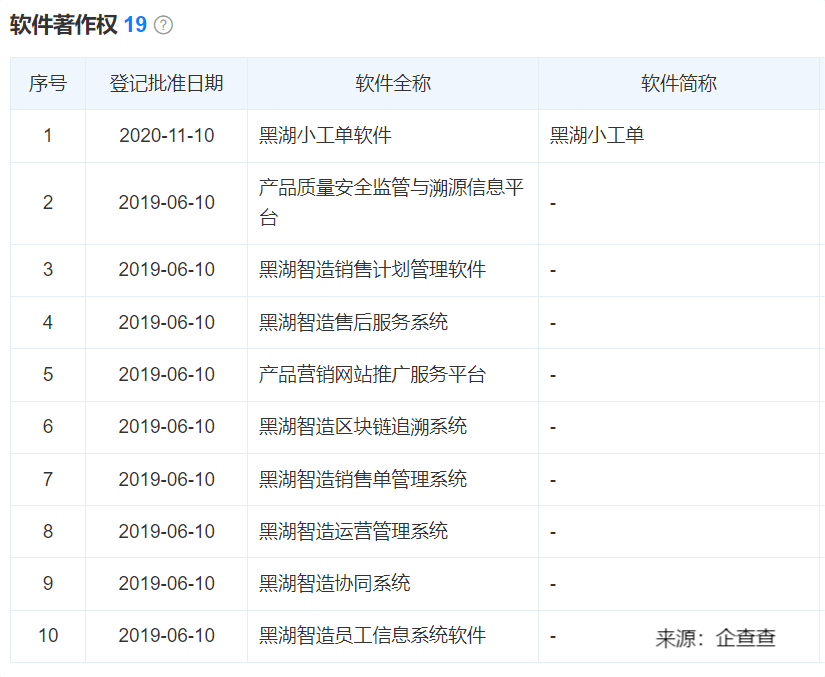Select 黑湖智造销售计划管理软件 entry
Screen dimensions: 825x677
click(x=372, y=270)
